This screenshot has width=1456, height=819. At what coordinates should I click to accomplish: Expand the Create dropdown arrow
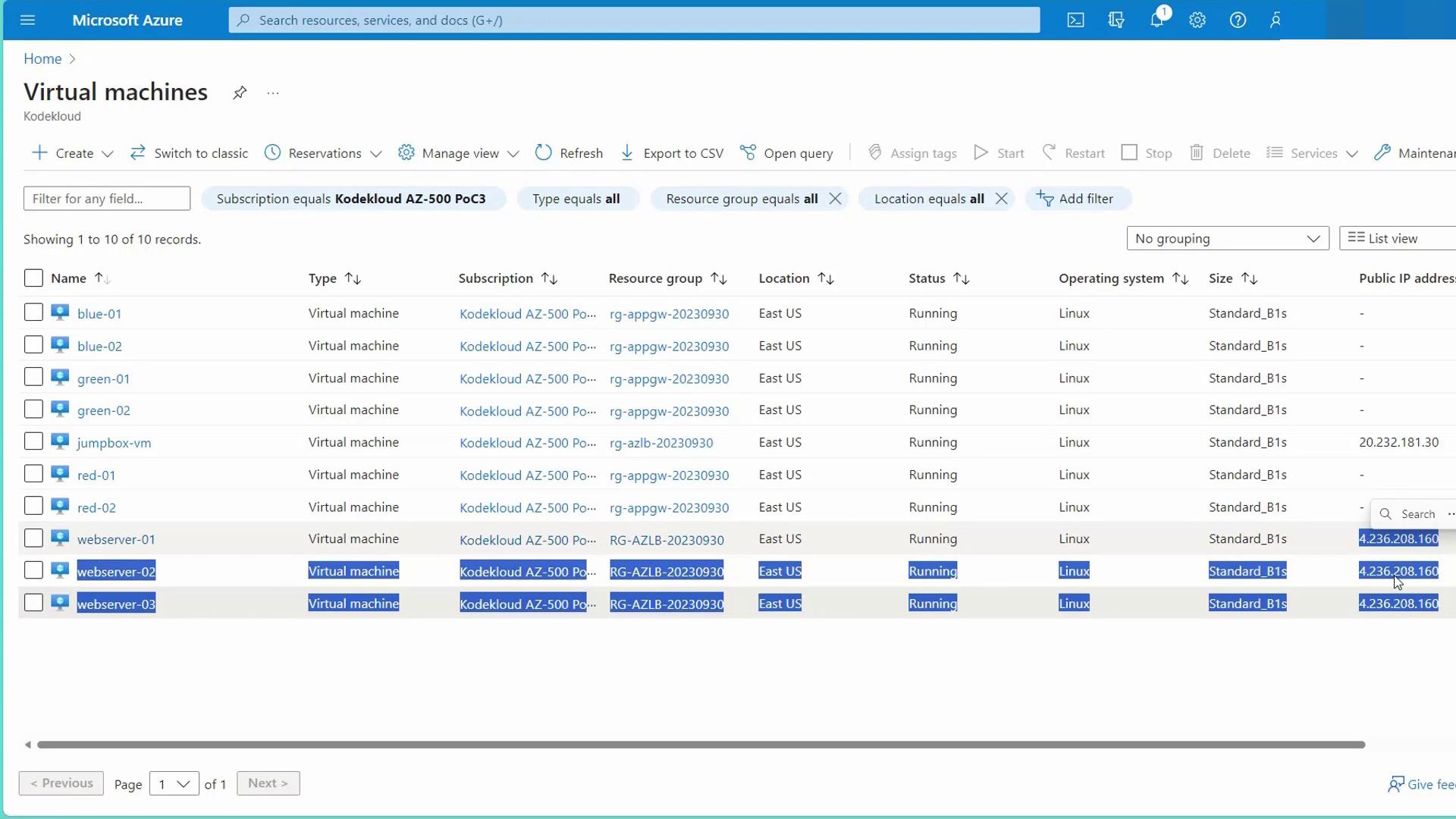click(x=108, y=154)
